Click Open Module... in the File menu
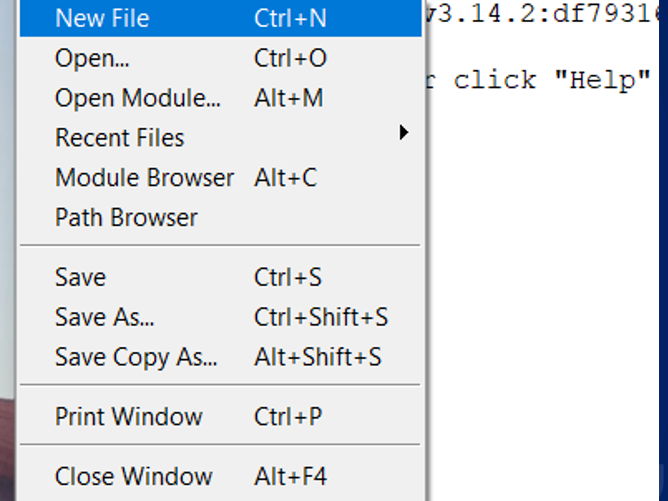Screen dimensions: 668x501 click(x=138, y=98)
